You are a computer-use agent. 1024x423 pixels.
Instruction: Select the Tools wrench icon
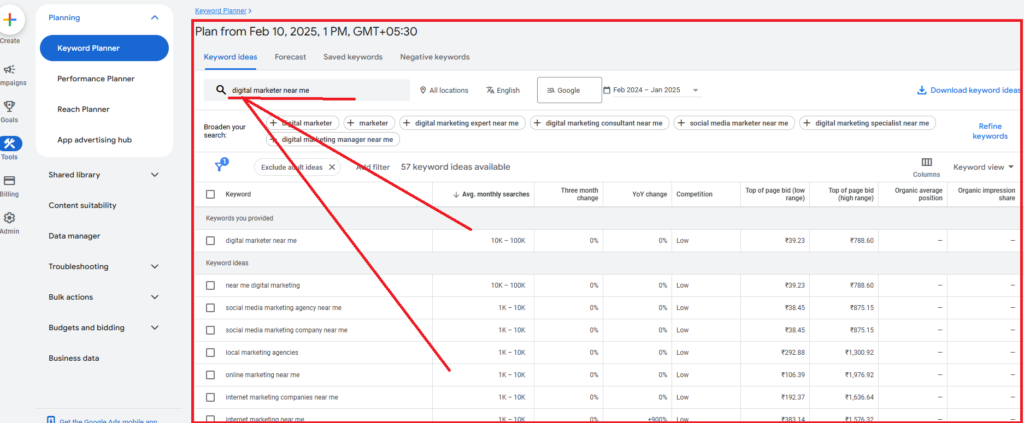click(x=10, y=144)
